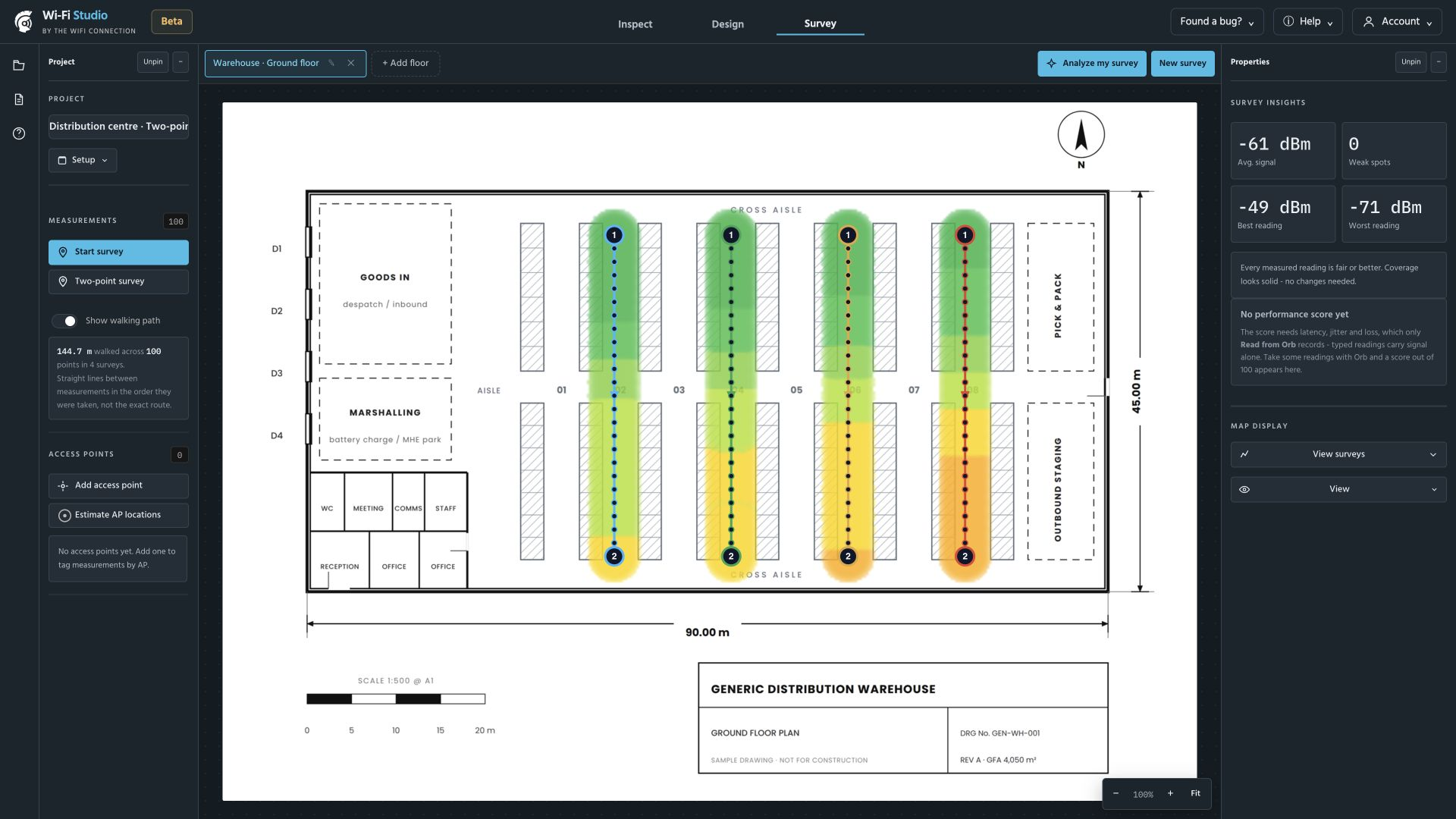The height and width of the screenshot is (819, 1456).
Task: Select survey point 1 on orange path
Action: pos(848,235)
